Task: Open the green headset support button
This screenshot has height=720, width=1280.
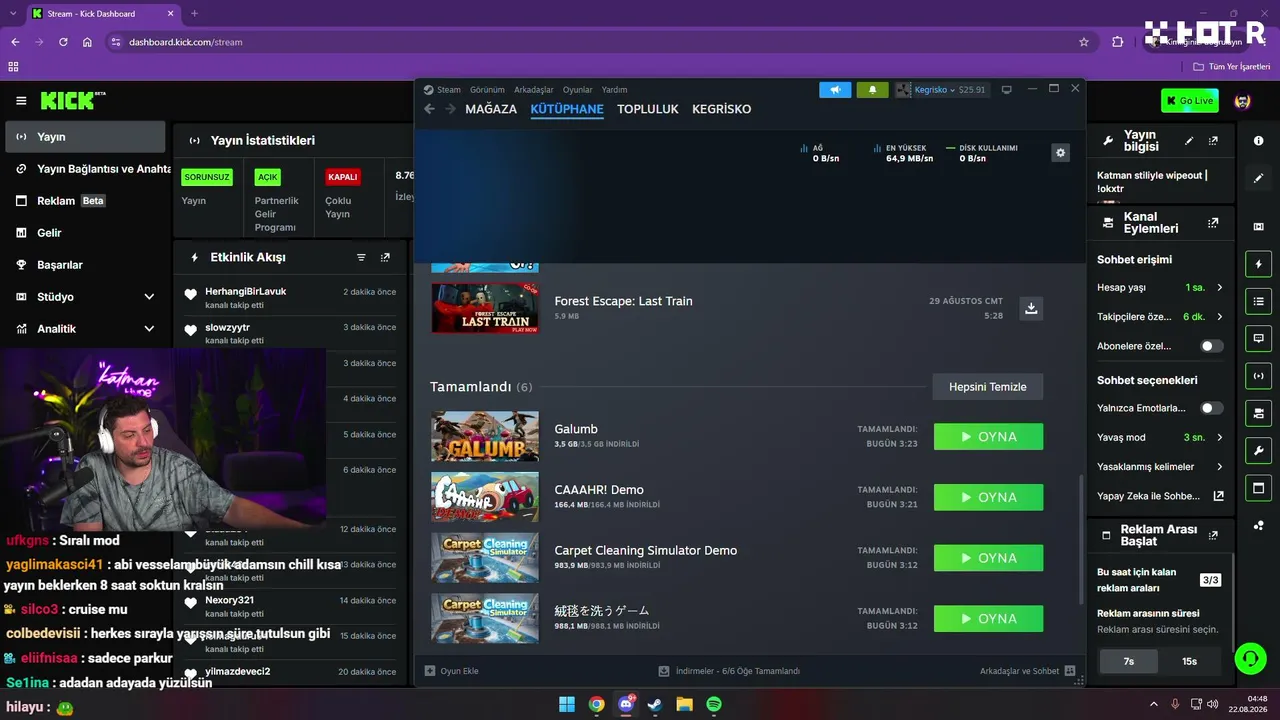Action: [1250, 658]
